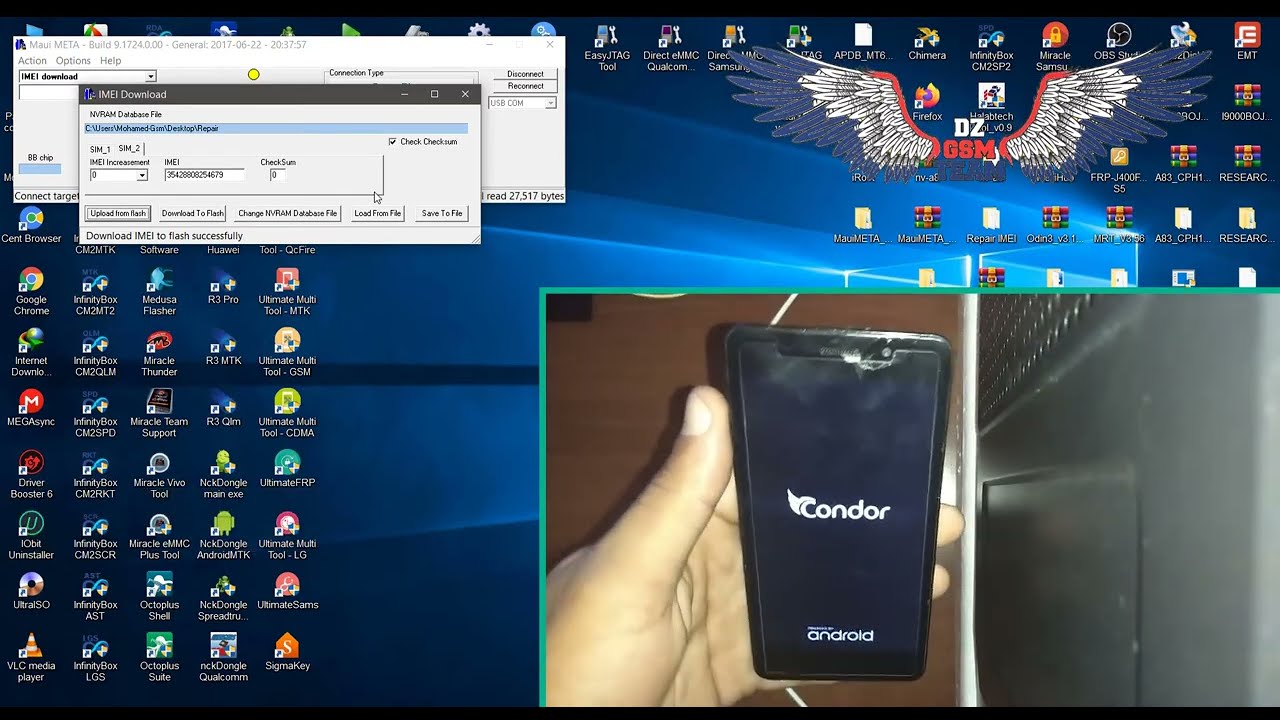
Task: Open Firefox desktop icon
Action: tap(927, 103)
